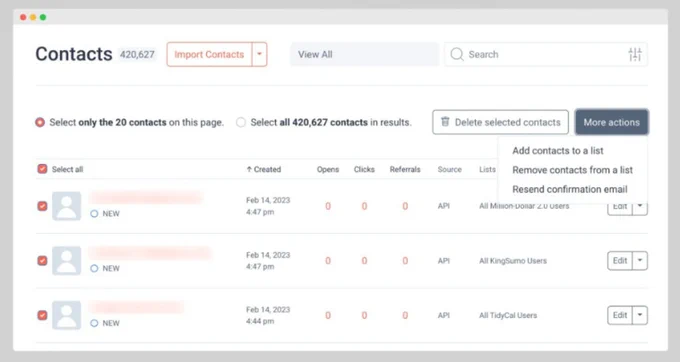
Task: Open the View All dropdown
Action: click(x=364, y=54)
